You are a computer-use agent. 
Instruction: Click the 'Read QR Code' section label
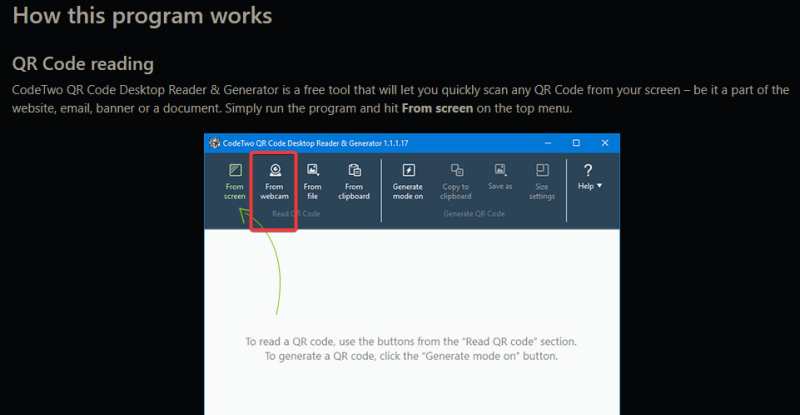pyautogui.click(x=296, y=213)
